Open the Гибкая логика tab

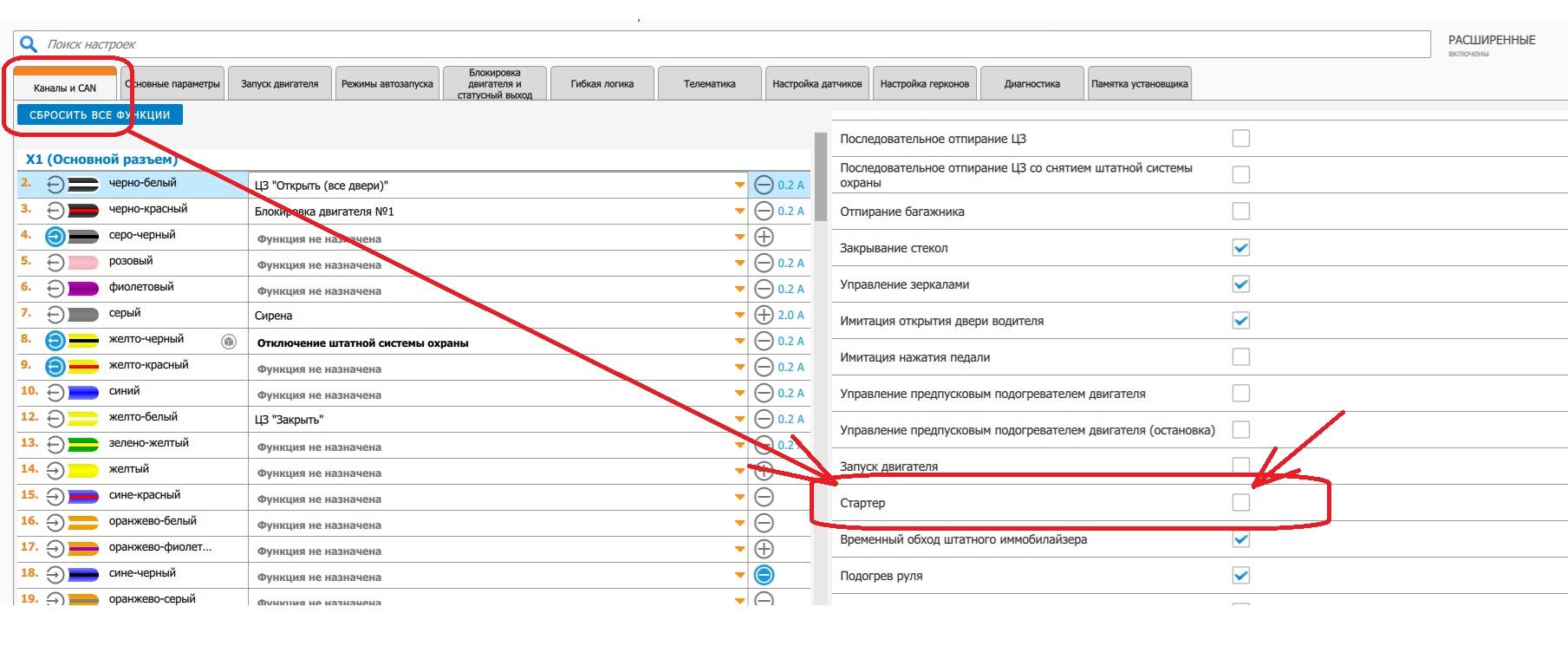pos(602,84)
